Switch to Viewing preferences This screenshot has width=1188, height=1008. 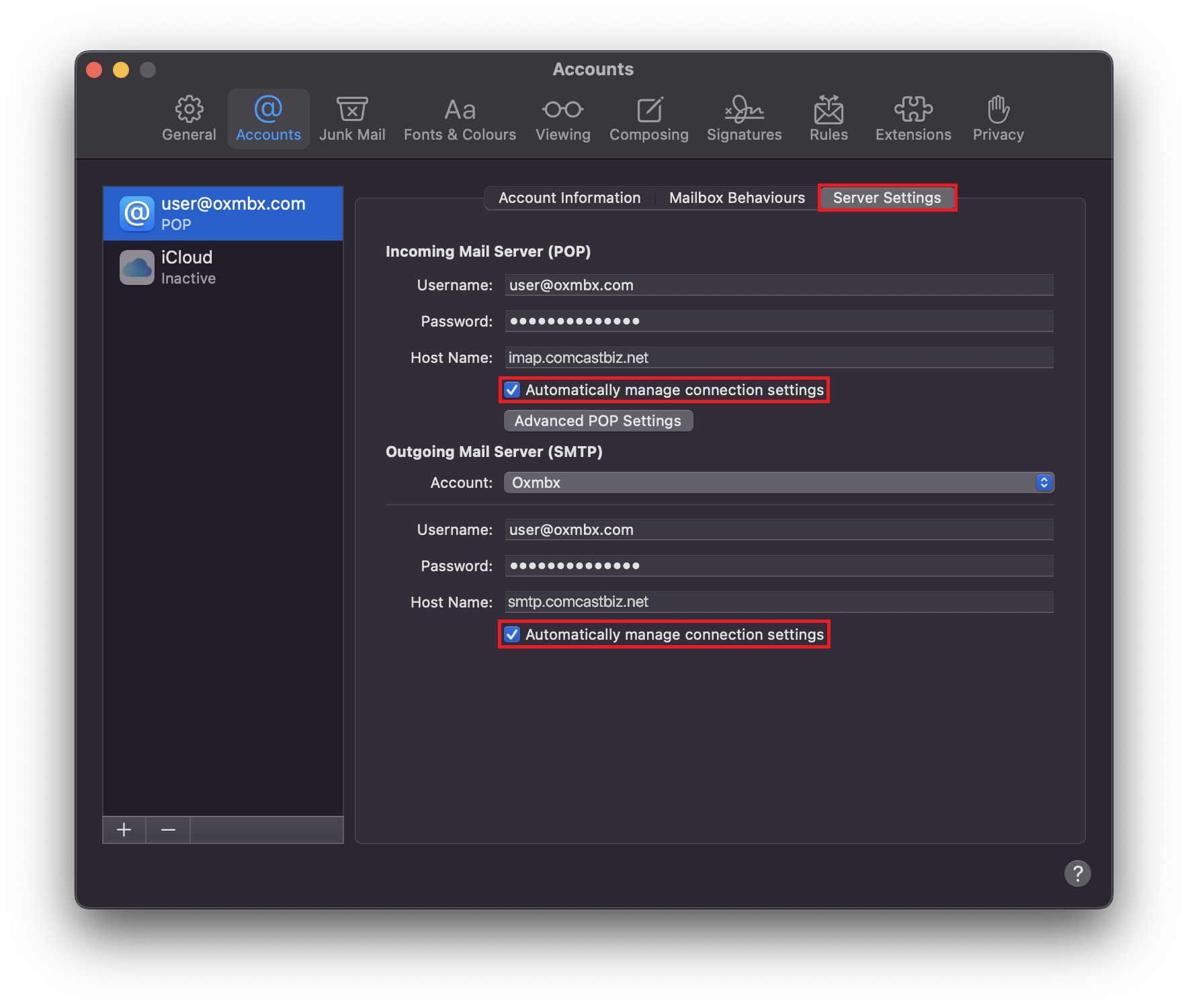tap(562, 119)
